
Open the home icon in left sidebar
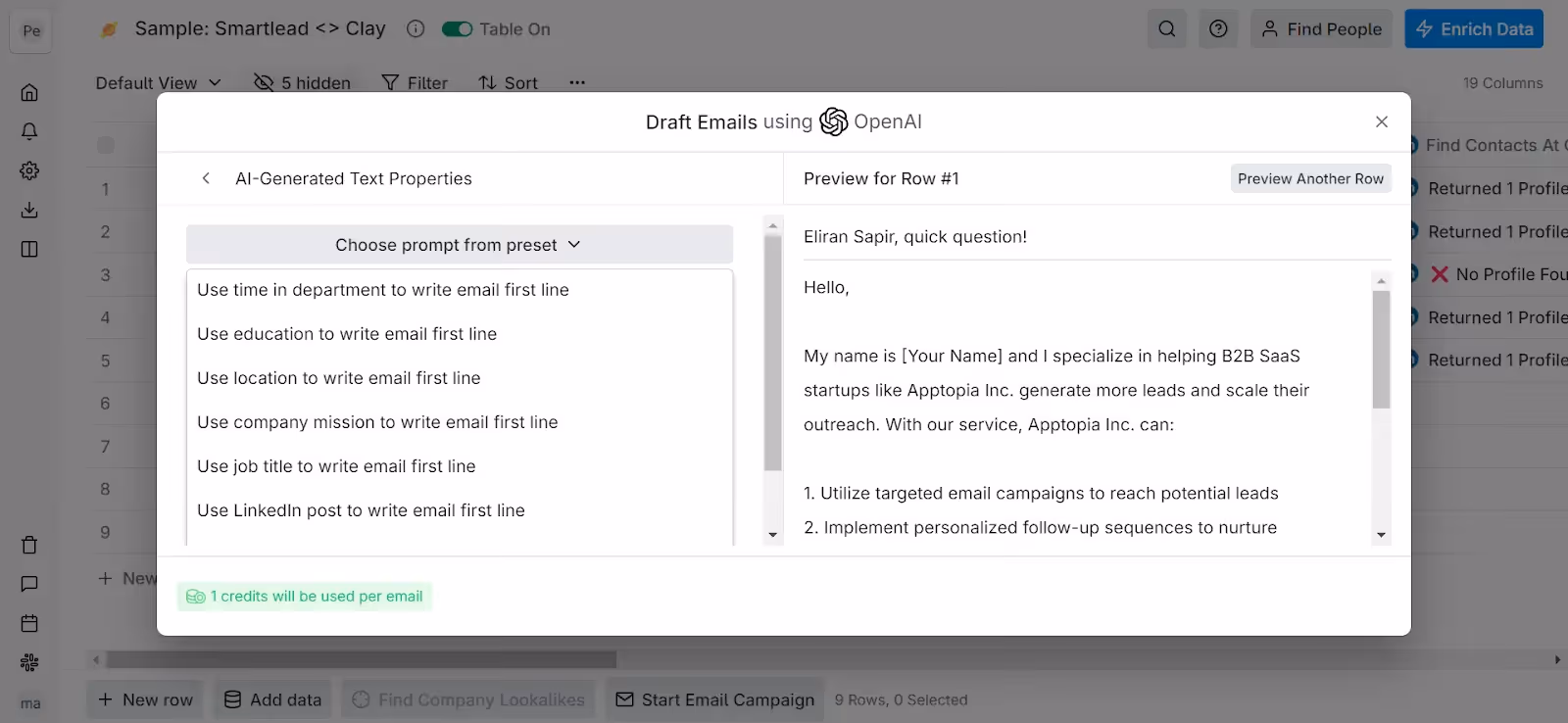[x=29, y=92]
